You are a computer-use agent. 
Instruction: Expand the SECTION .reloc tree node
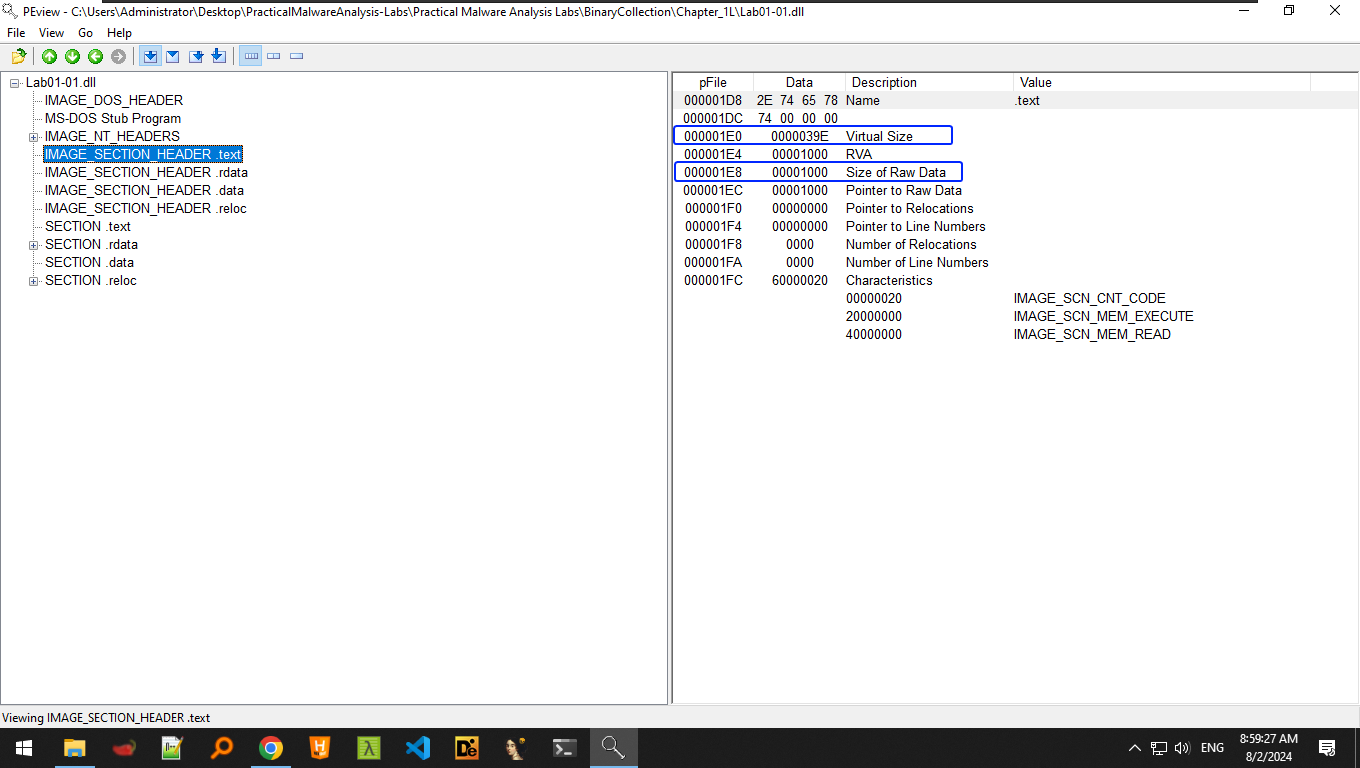point(33,281)
